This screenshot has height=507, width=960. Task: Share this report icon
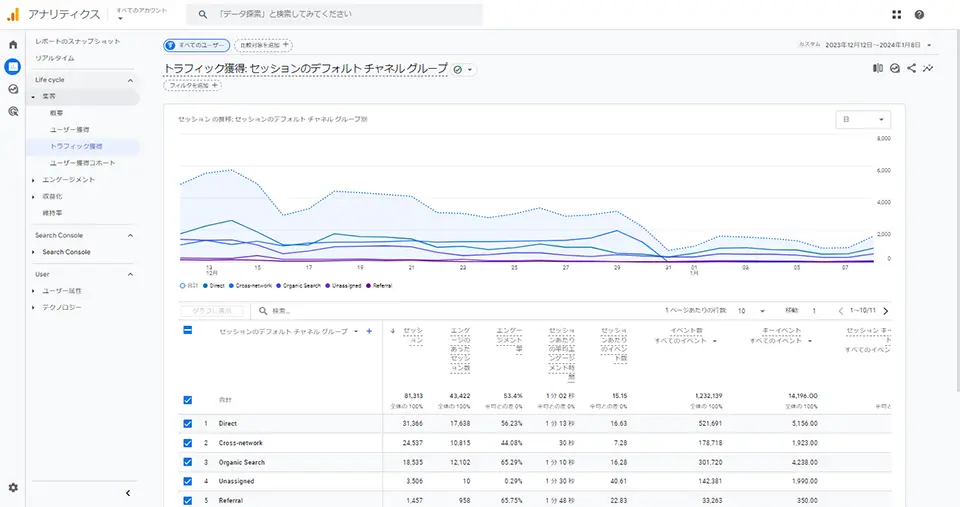(x=912, y=69)
